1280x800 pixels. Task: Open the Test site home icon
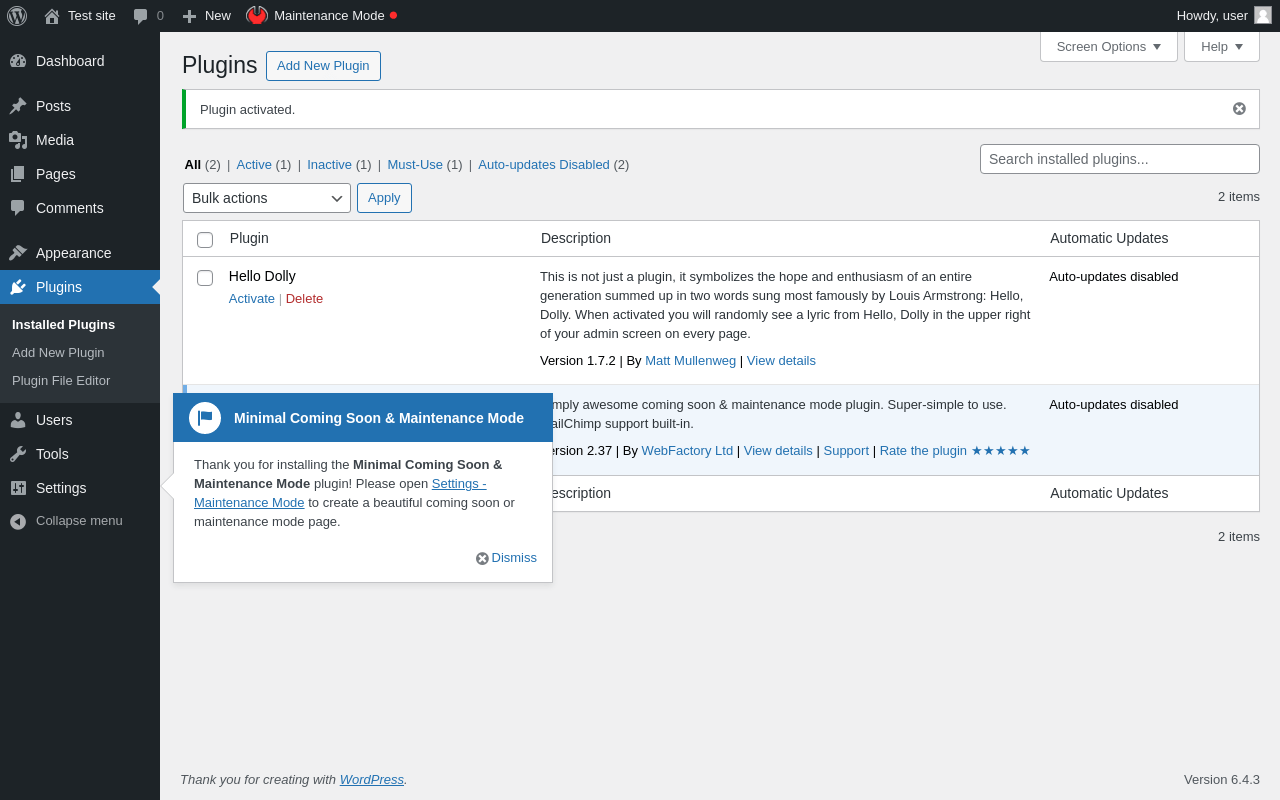coord(52,16)
